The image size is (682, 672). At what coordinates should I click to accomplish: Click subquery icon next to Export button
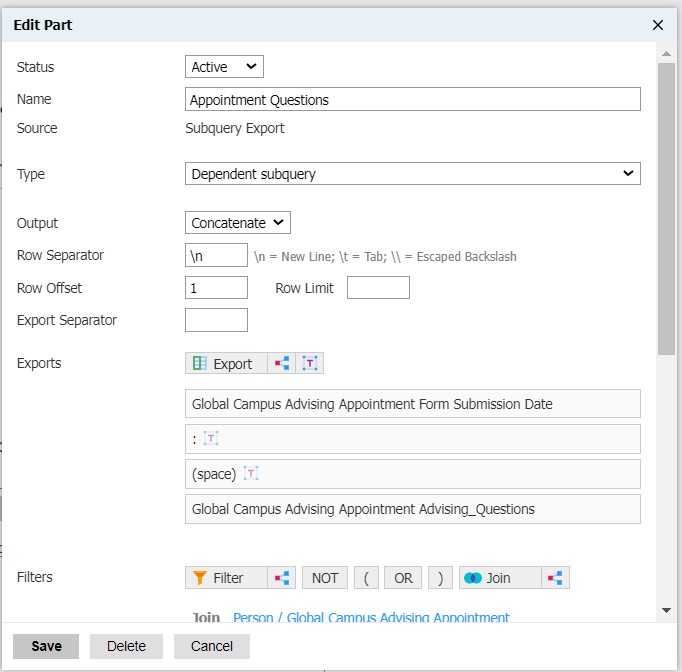point(282,364)
